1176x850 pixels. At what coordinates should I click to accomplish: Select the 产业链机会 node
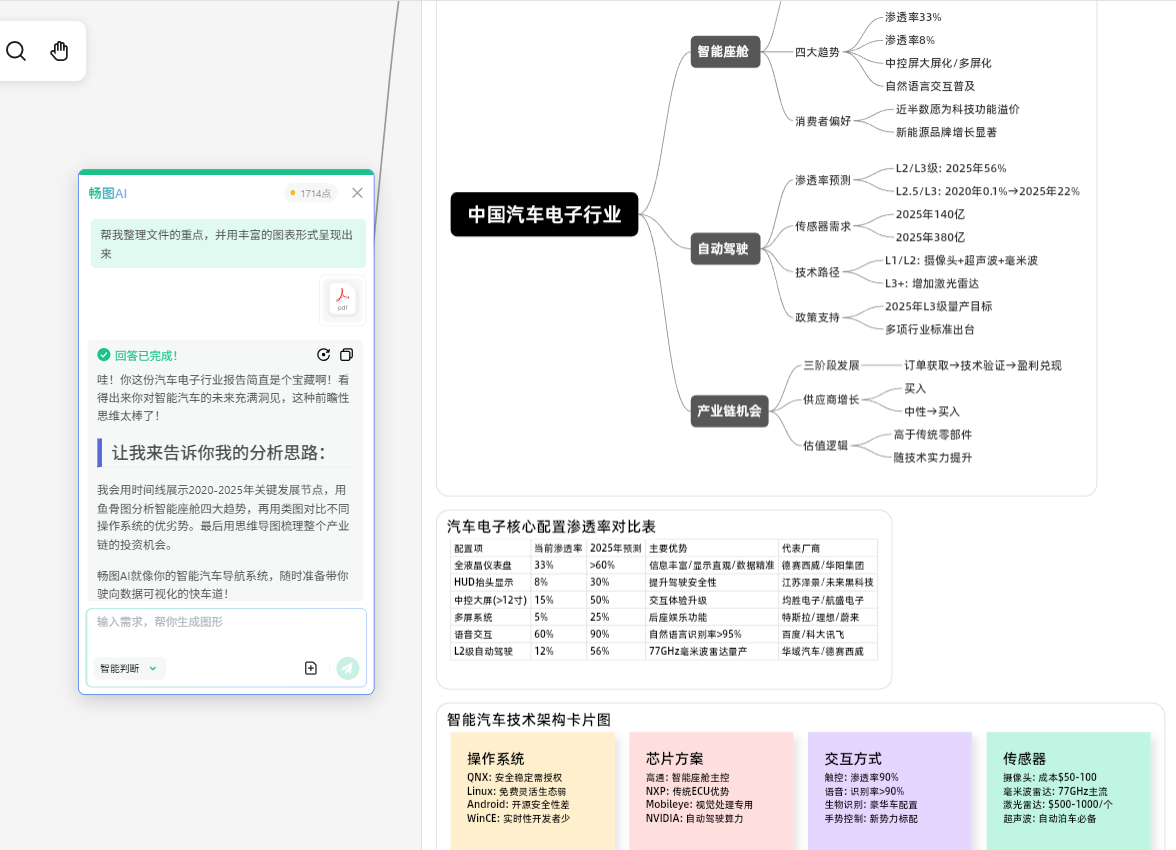[x=729, y=411]
